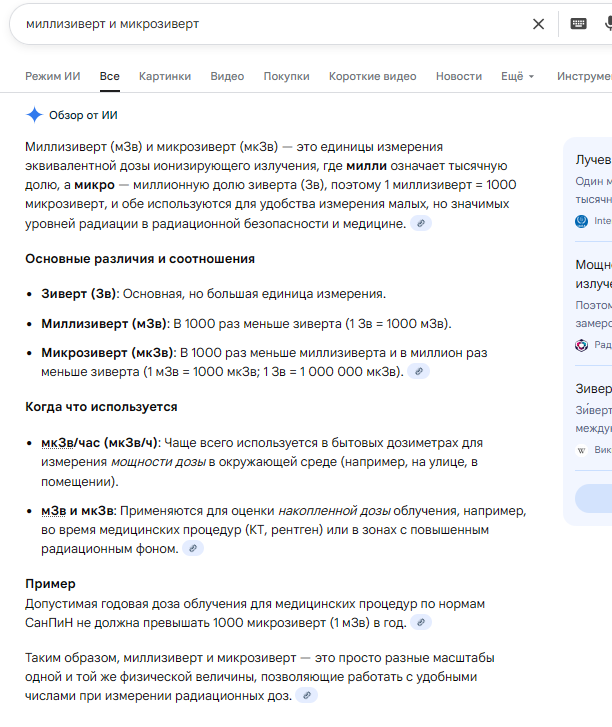612x727 pixels.
Task: Open the 'Короткие видео' tab
Action: [x=372, y=76]
